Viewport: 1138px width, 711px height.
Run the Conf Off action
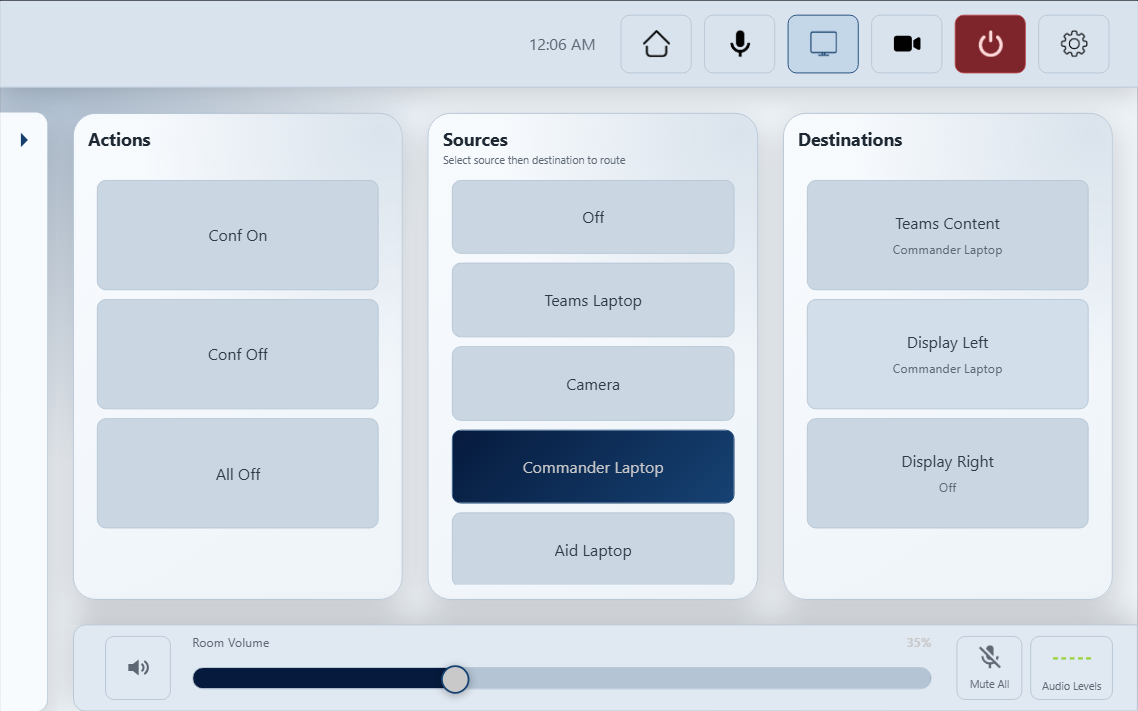tap(238, 354)
